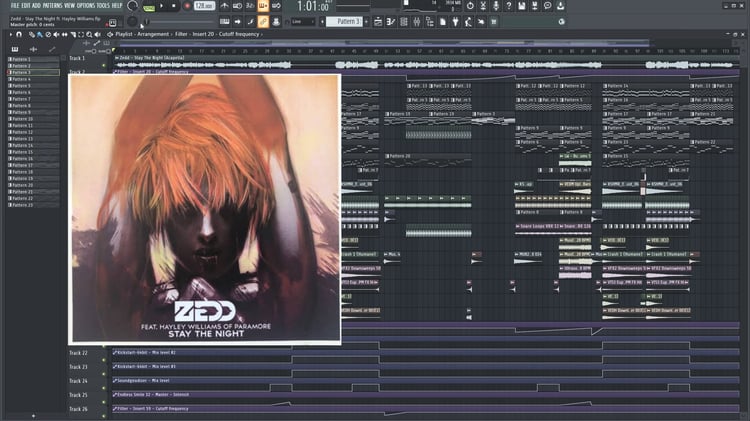Toggle wait for input to start
Screen dimensions: 750x421
pos(237,6)
